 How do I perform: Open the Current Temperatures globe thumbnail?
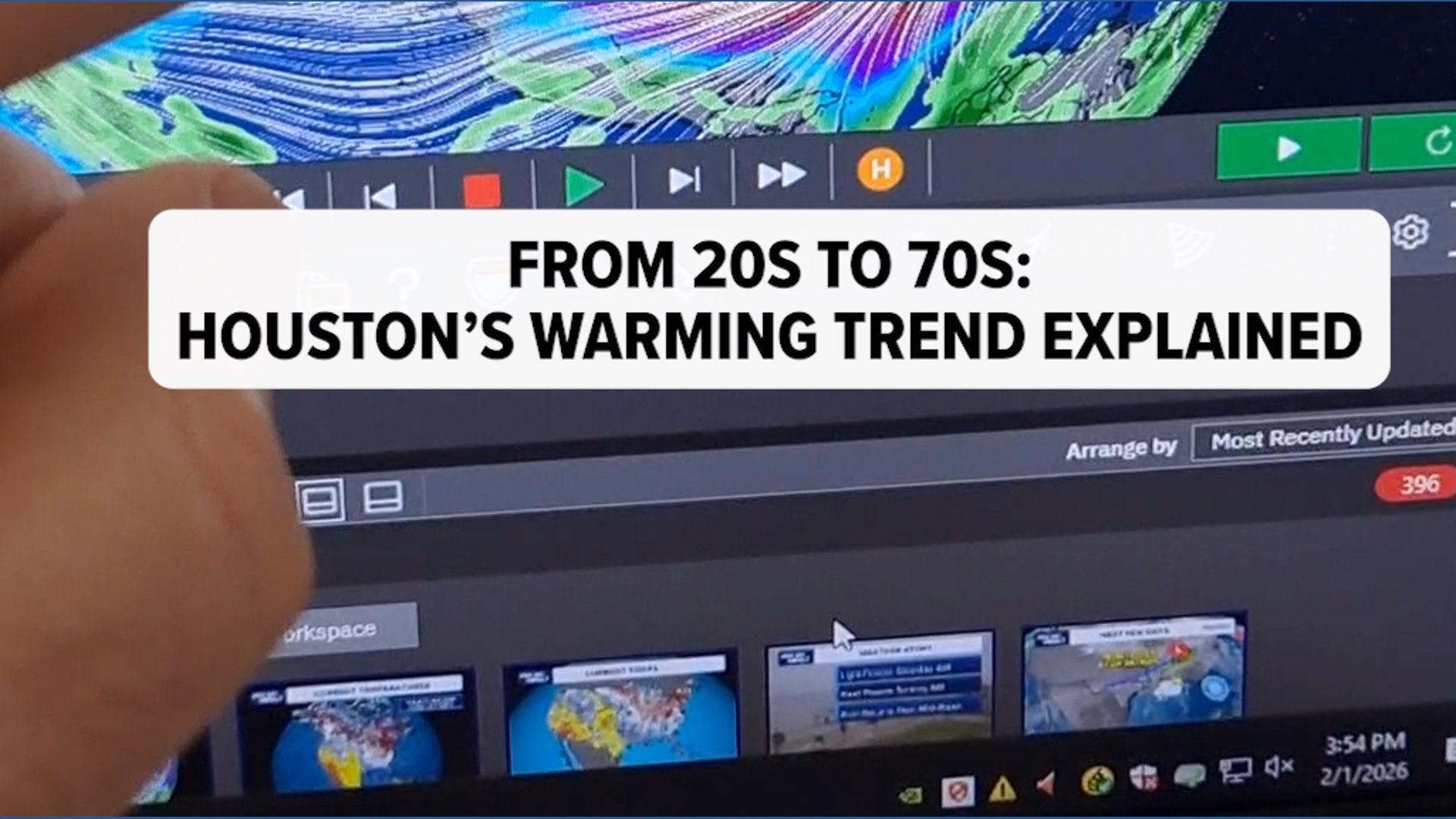[x=356, y=732]
